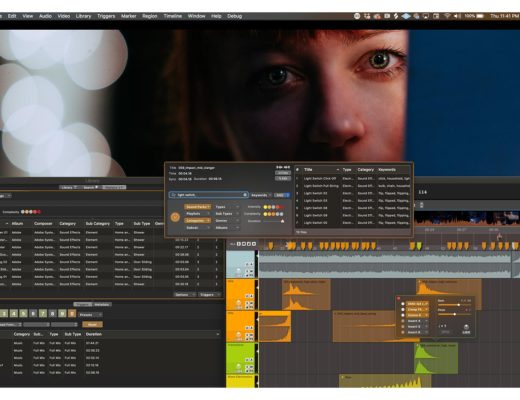Open the Triggers menu
This screenshot has width=520, height=400.
tap(106, 16)
